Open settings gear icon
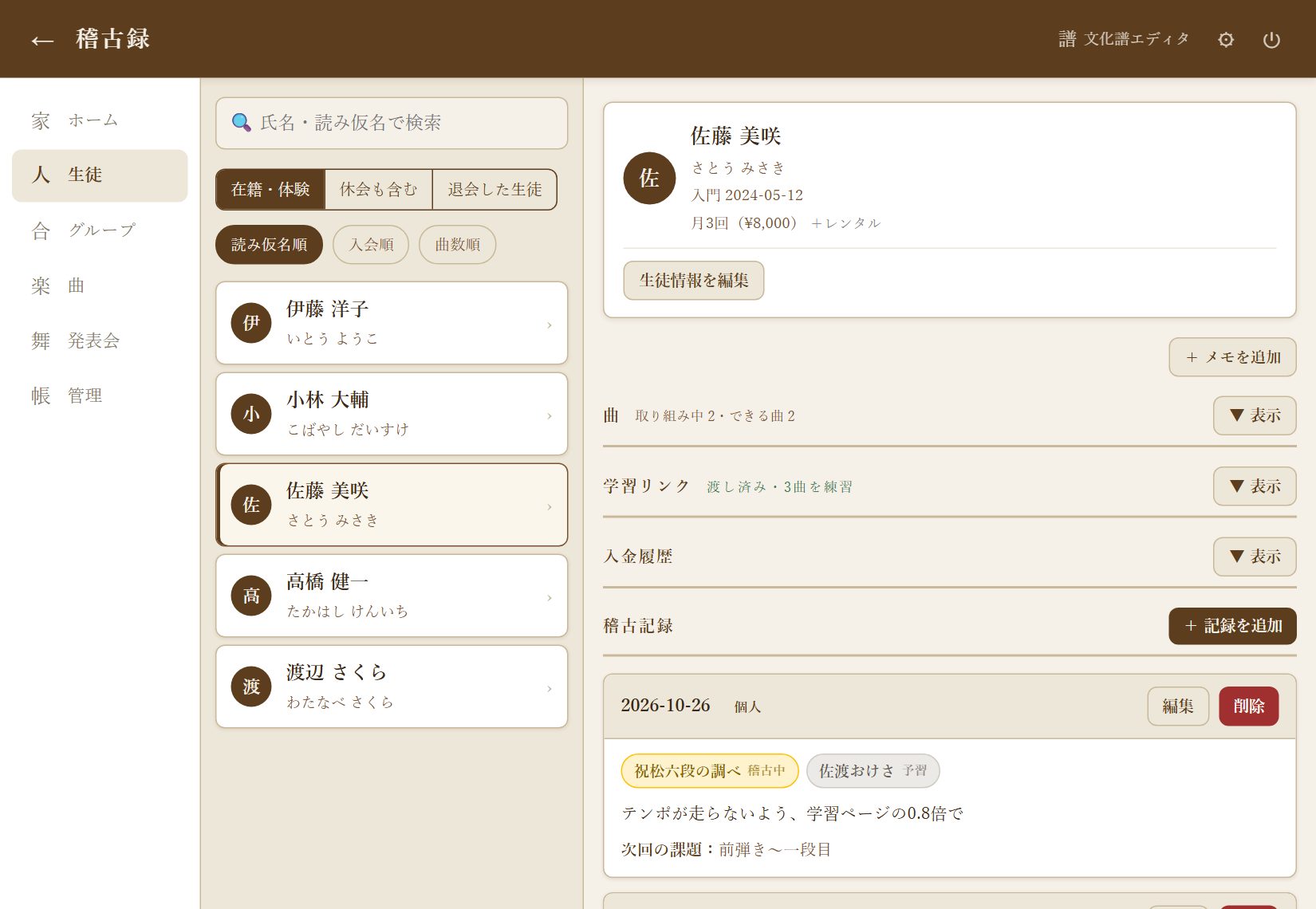Viewport: 1316px width, 909px height. click(x=1226, y=40)
